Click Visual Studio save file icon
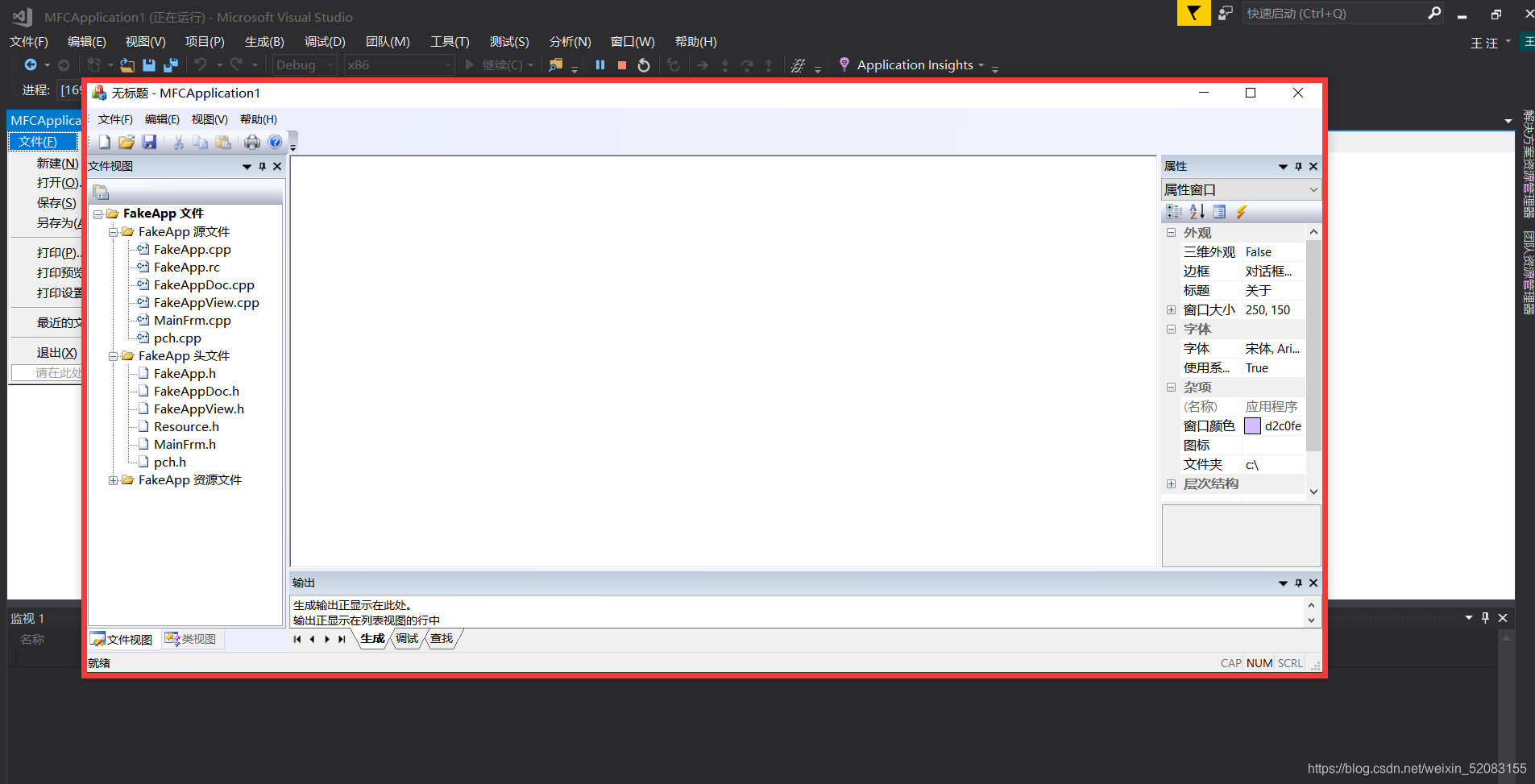Screen dimensions: 1535x784 (x=149, y=65)
